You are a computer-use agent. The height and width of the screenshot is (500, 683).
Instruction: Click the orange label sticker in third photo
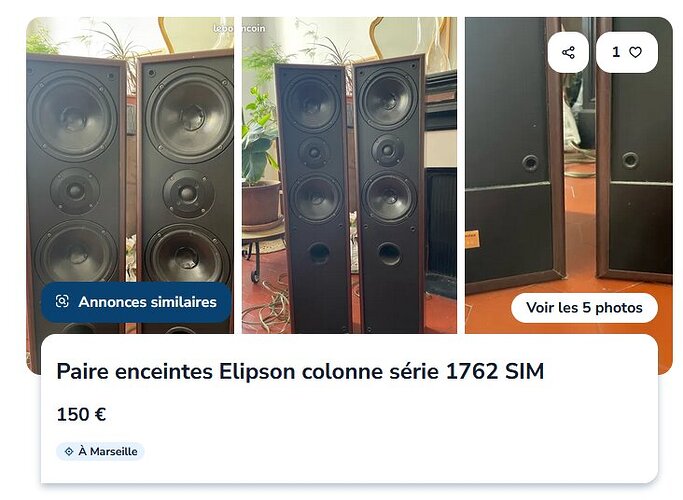(x=472, y=240)
